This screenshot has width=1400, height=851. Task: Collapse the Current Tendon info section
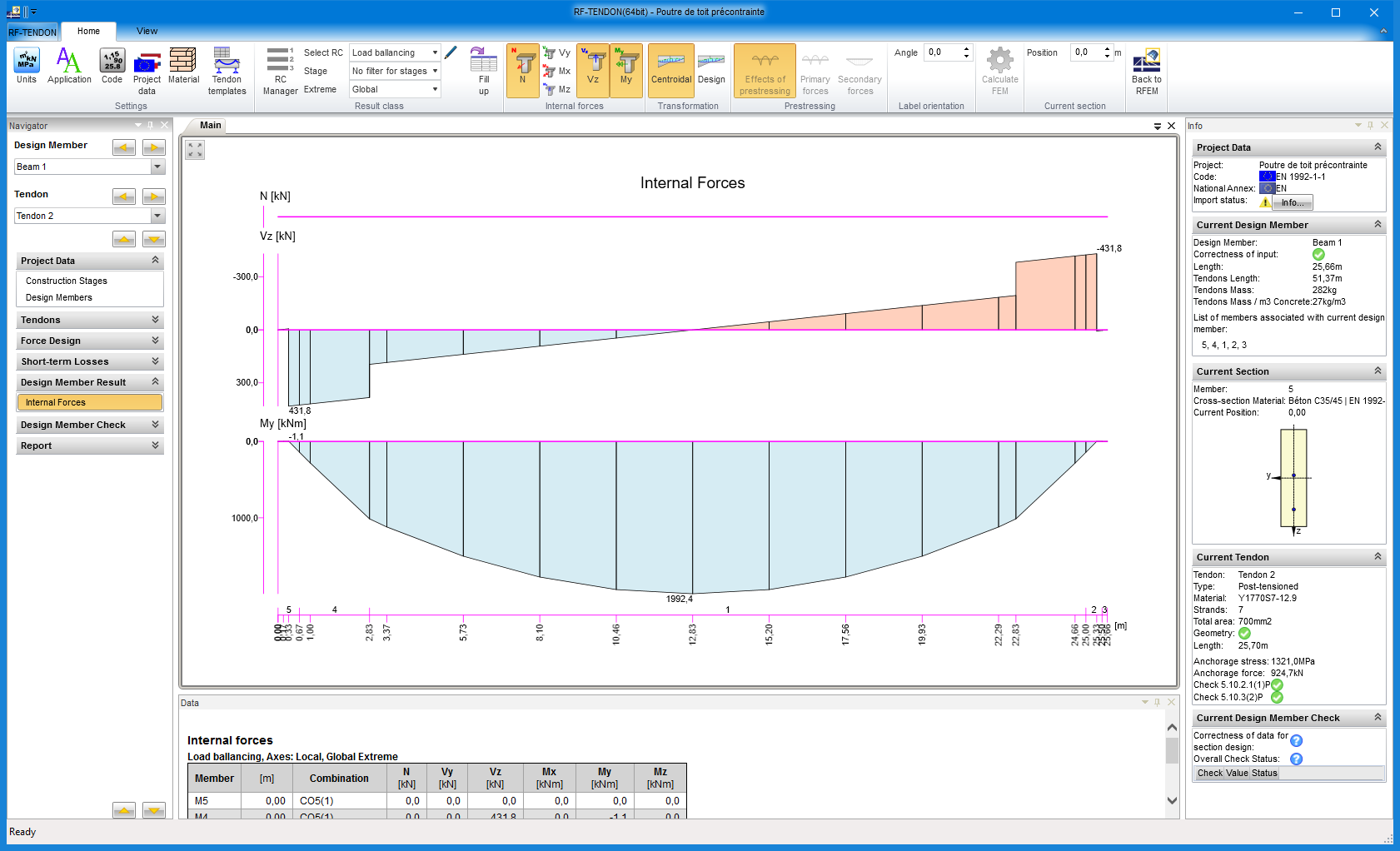(1378, 557)
